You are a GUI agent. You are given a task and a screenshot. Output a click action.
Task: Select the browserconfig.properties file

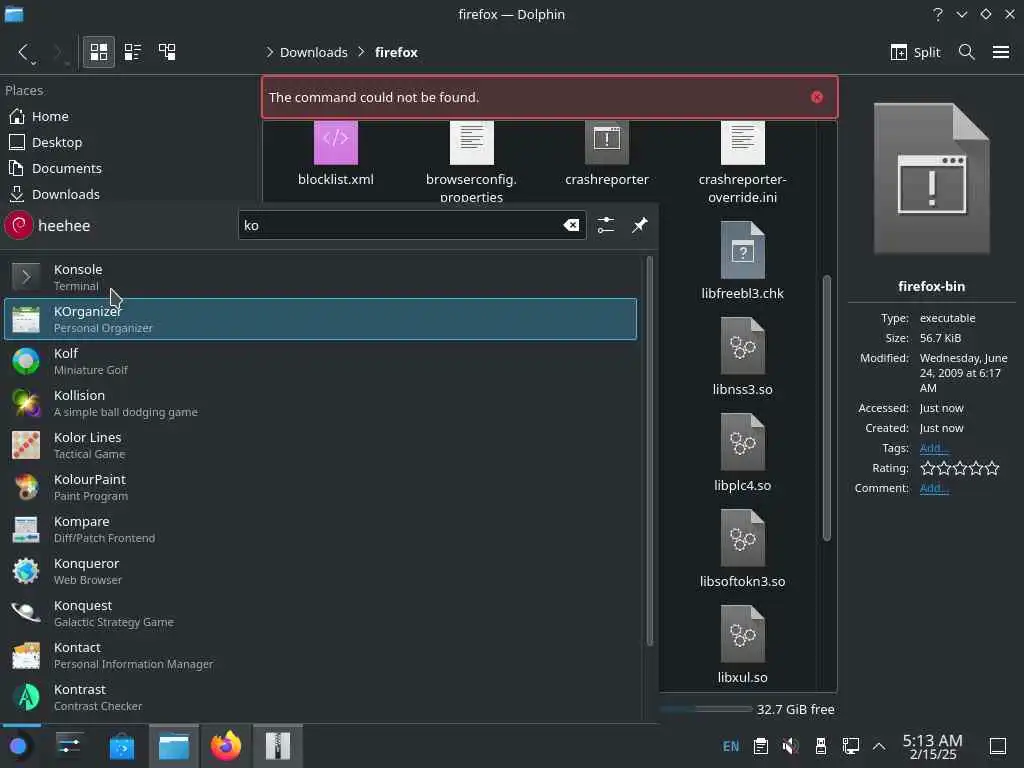[x=471, y=161]
